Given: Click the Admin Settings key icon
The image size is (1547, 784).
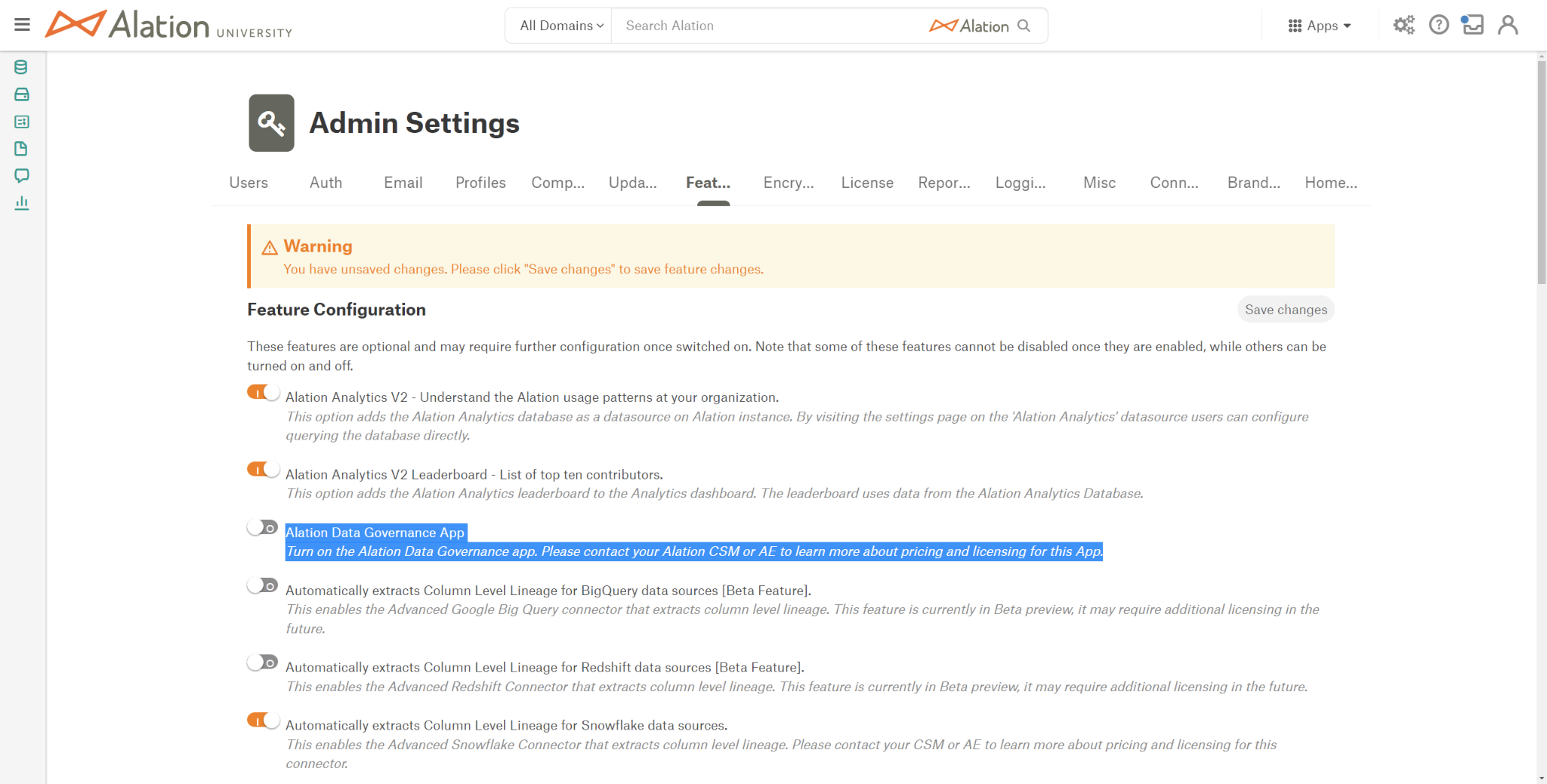Looking at the screenshot, I should click(x=271, y=123).
